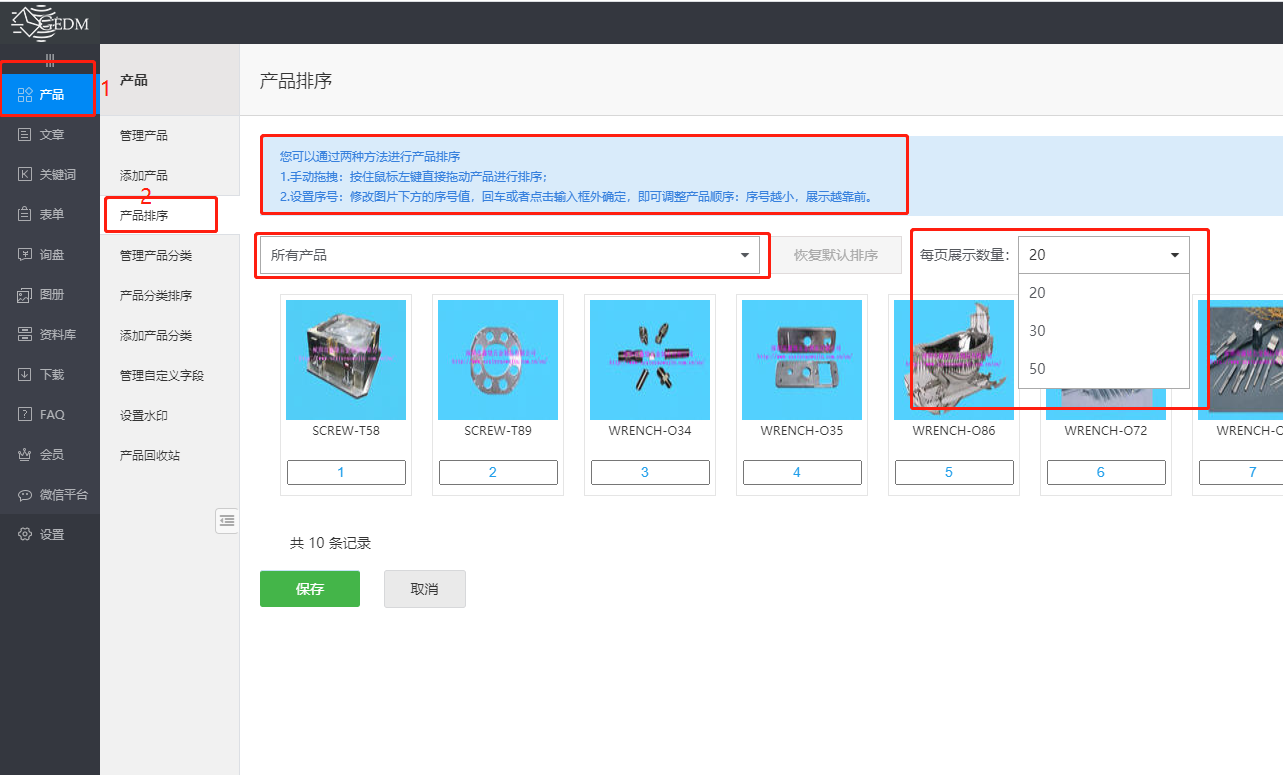Viewport: 1283px width, 775px height.
Task: Select the 资料库 (Library) sidebar icon
Action: tap(48, 334)
